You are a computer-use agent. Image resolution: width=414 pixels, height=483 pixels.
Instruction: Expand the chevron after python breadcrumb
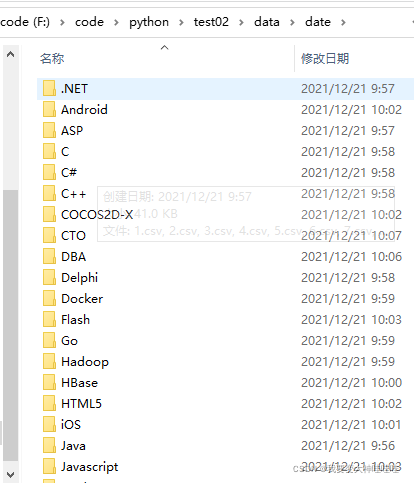pos(181,23)
